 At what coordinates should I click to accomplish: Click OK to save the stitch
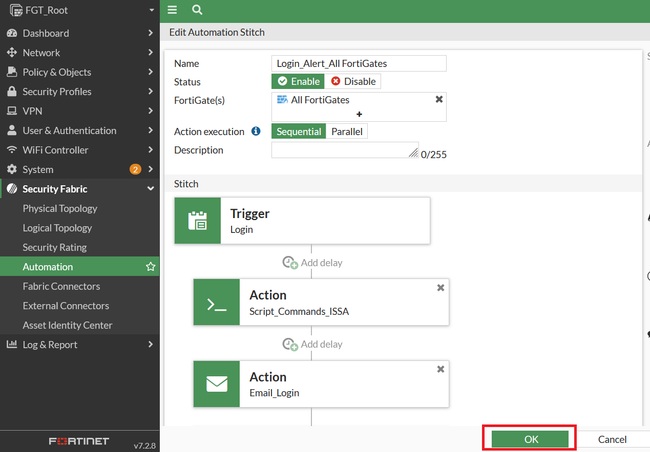tap(530, 439)
